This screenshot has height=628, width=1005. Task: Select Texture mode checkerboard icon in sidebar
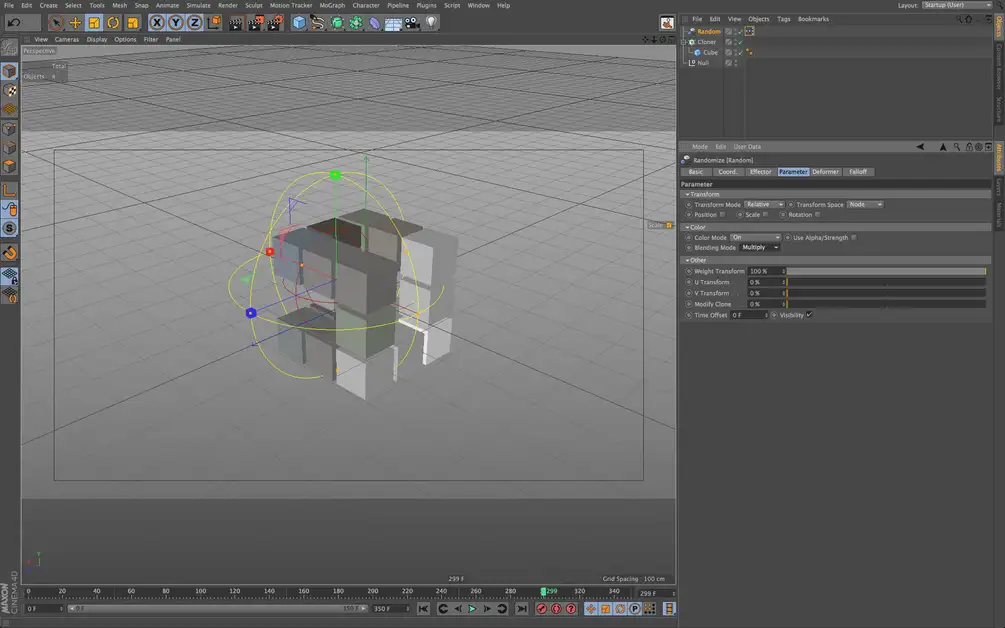tap(9, 90)
